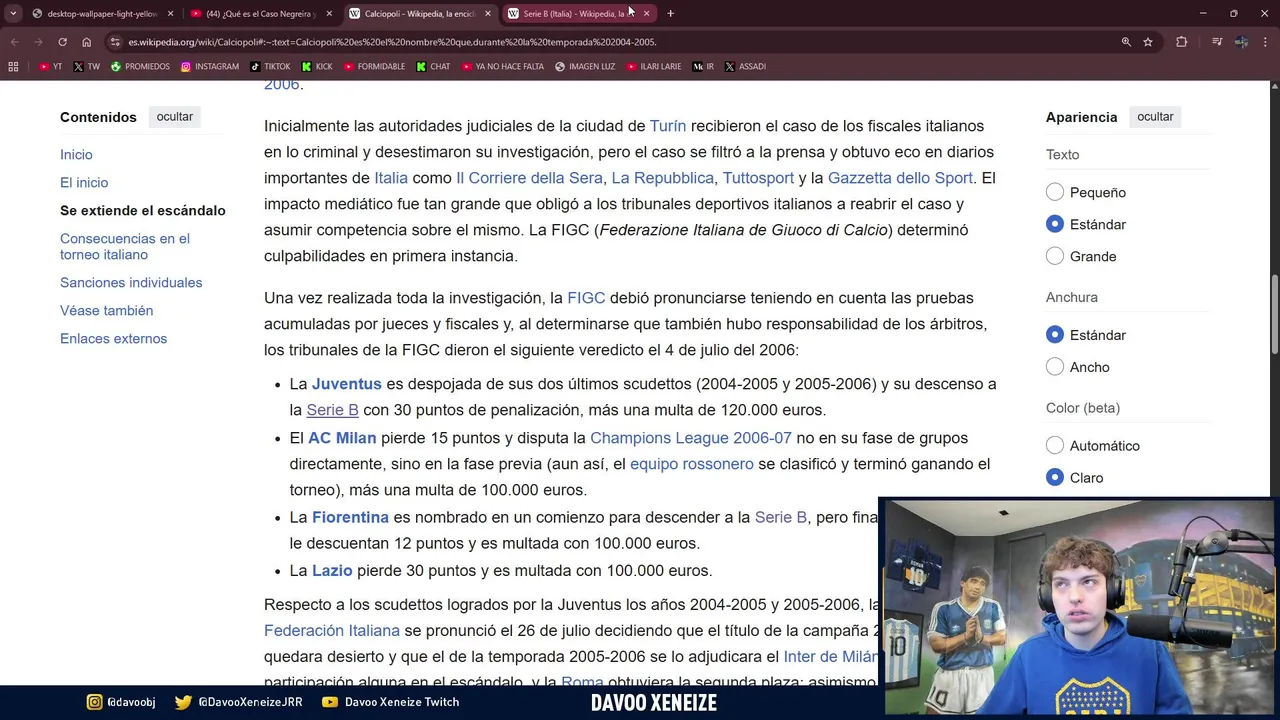Open the Il Corriere della Sera link
The image size is (1280, 720).
coord(529,178)
